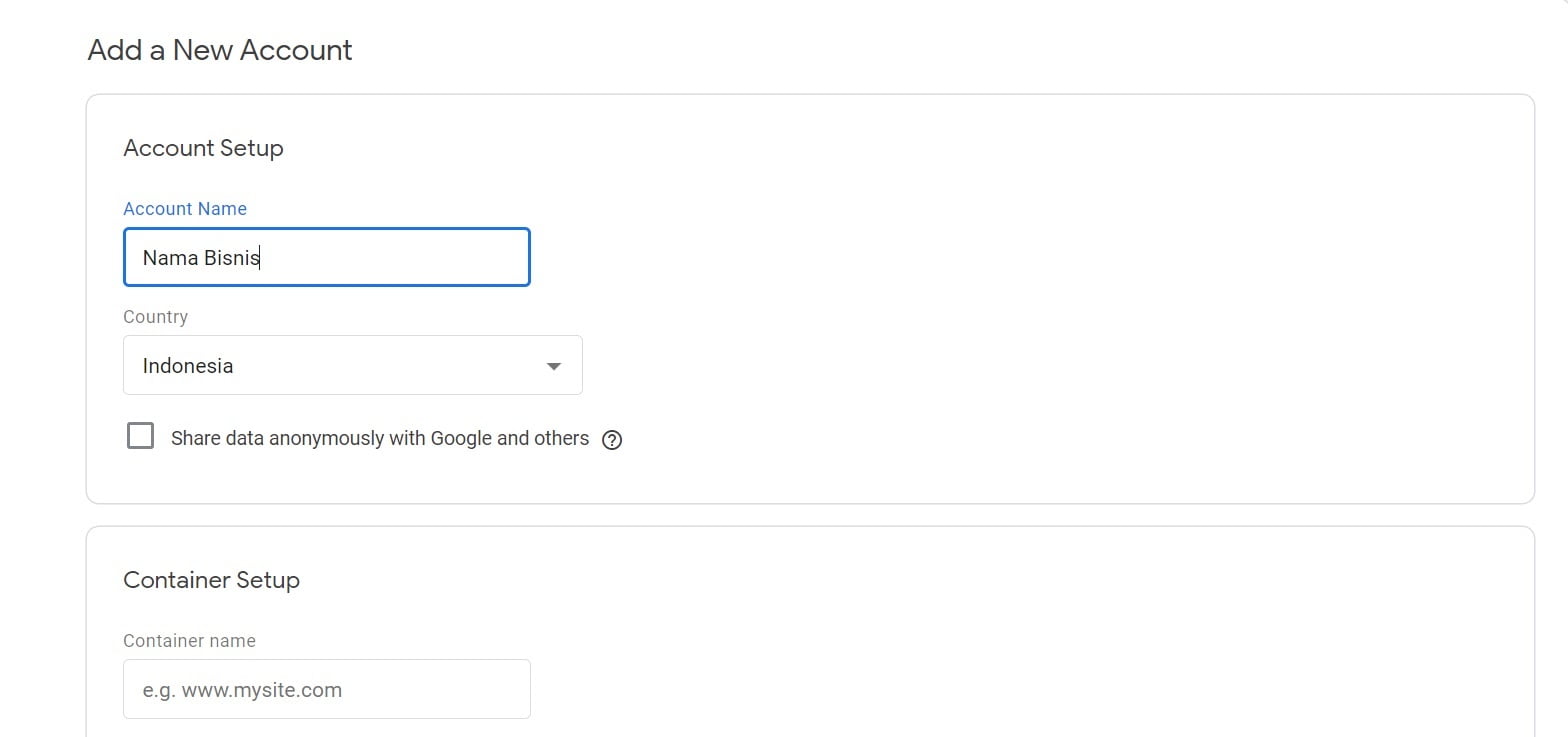Click the 'Country' field label
1568x737 pixels.
click(x=155, y=317)
